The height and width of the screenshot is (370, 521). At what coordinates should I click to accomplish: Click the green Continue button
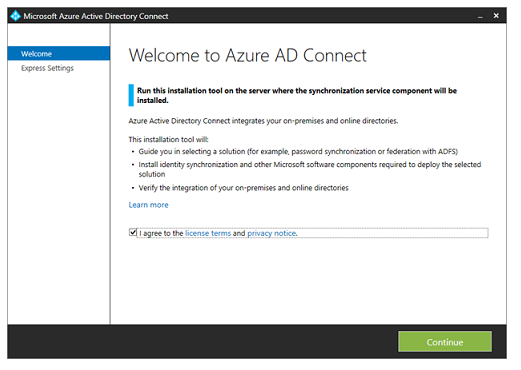pyautogui.click(x=445, y=342)
